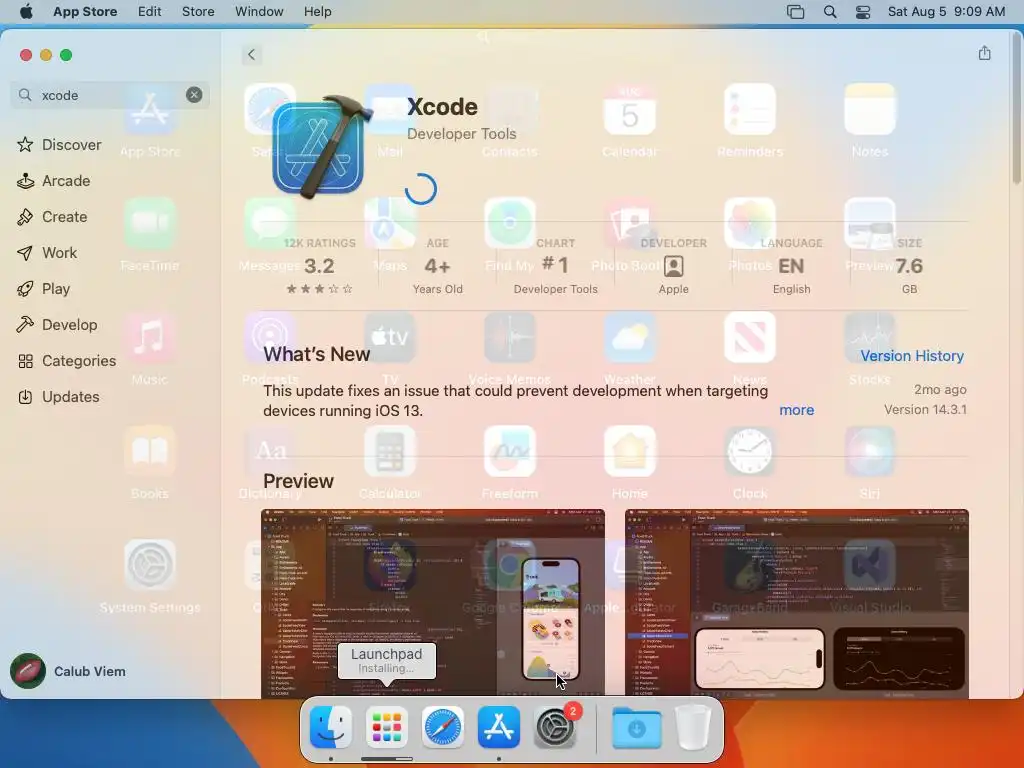
Task: Click the Apple developer icon
Action: click(x=673, y=266)
